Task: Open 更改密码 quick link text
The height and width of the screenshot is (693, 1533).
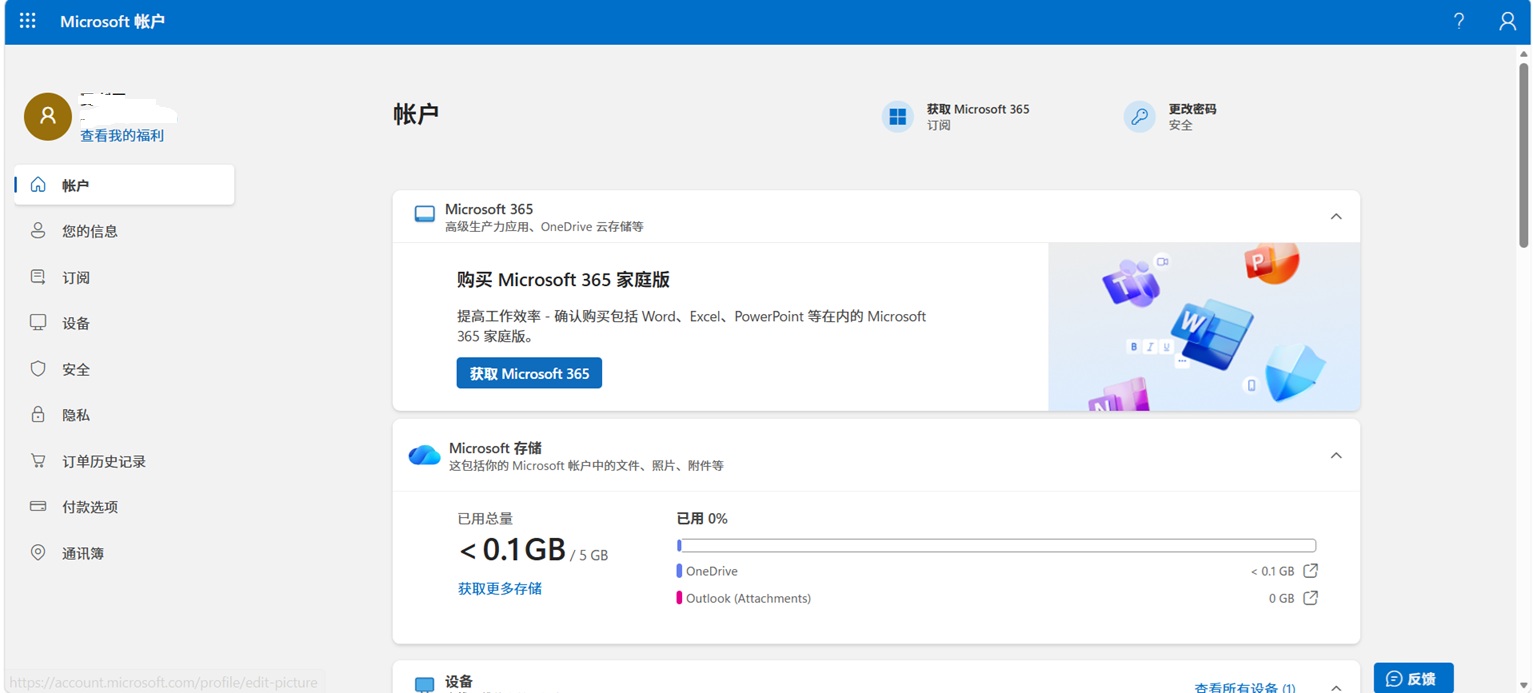Action: (x=1193, y=109)
